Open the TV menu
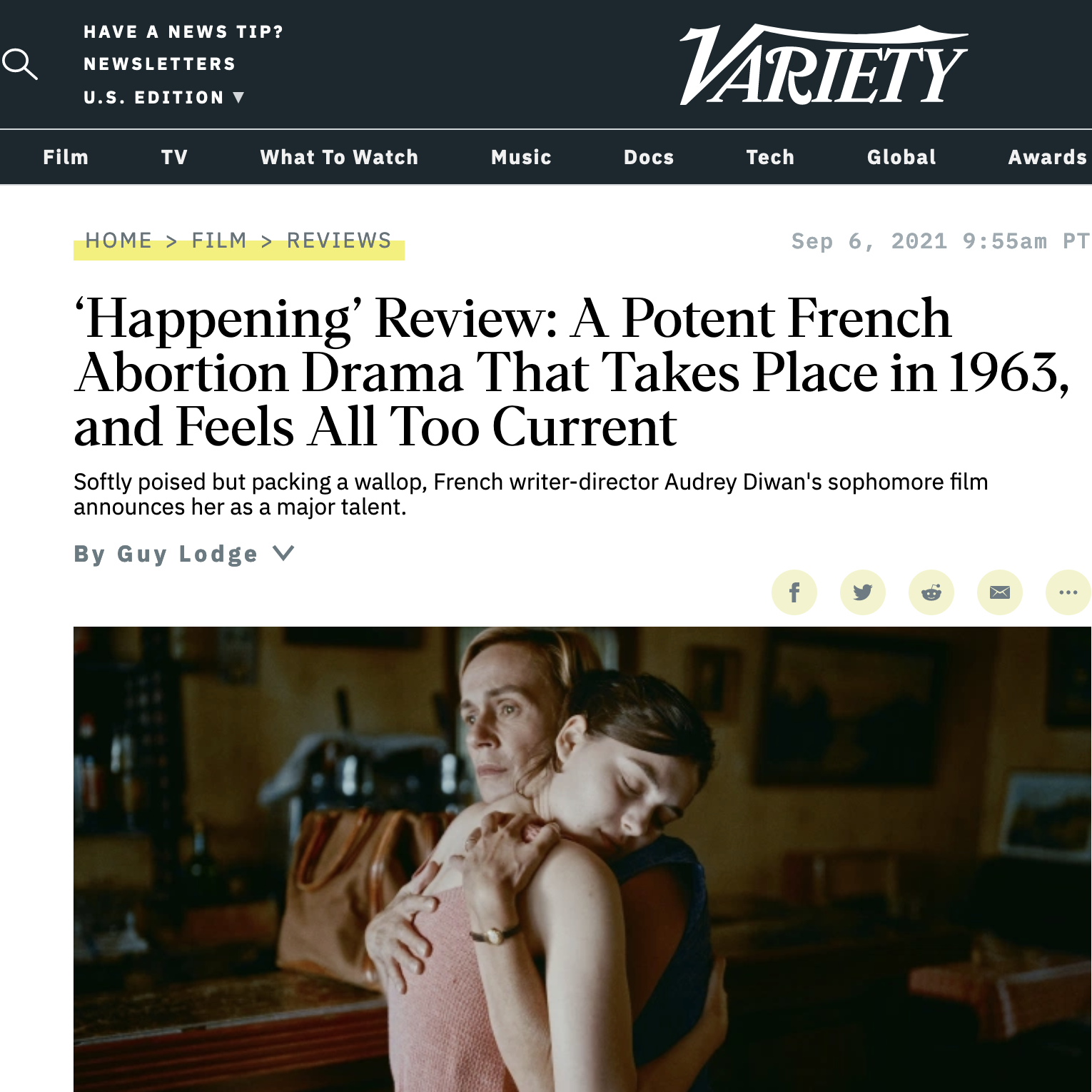The width and height of the screenshot is (1092, 1092). click(174, 157)
